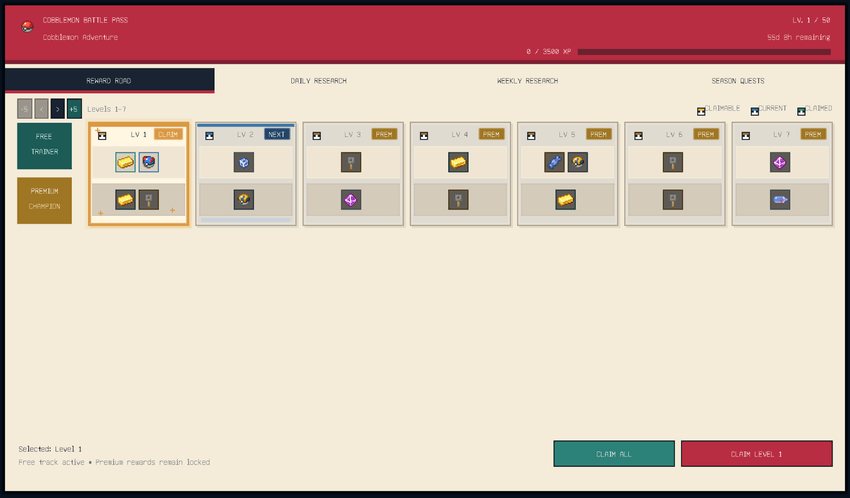Click the status icon on the LV 5 card
The height and width of the screenshot is (498, 850).
click(x=531, y=135)
